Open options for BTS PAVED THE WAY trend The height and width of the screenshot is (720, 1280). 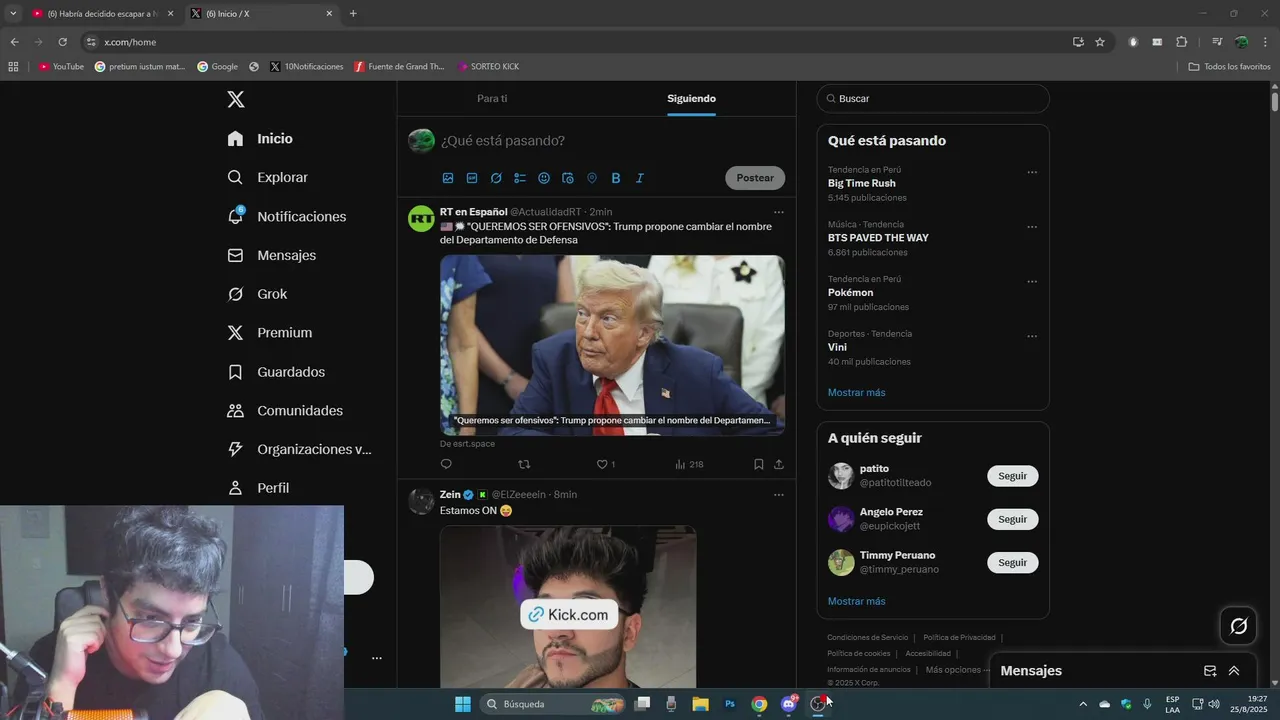coord(1032,227)
